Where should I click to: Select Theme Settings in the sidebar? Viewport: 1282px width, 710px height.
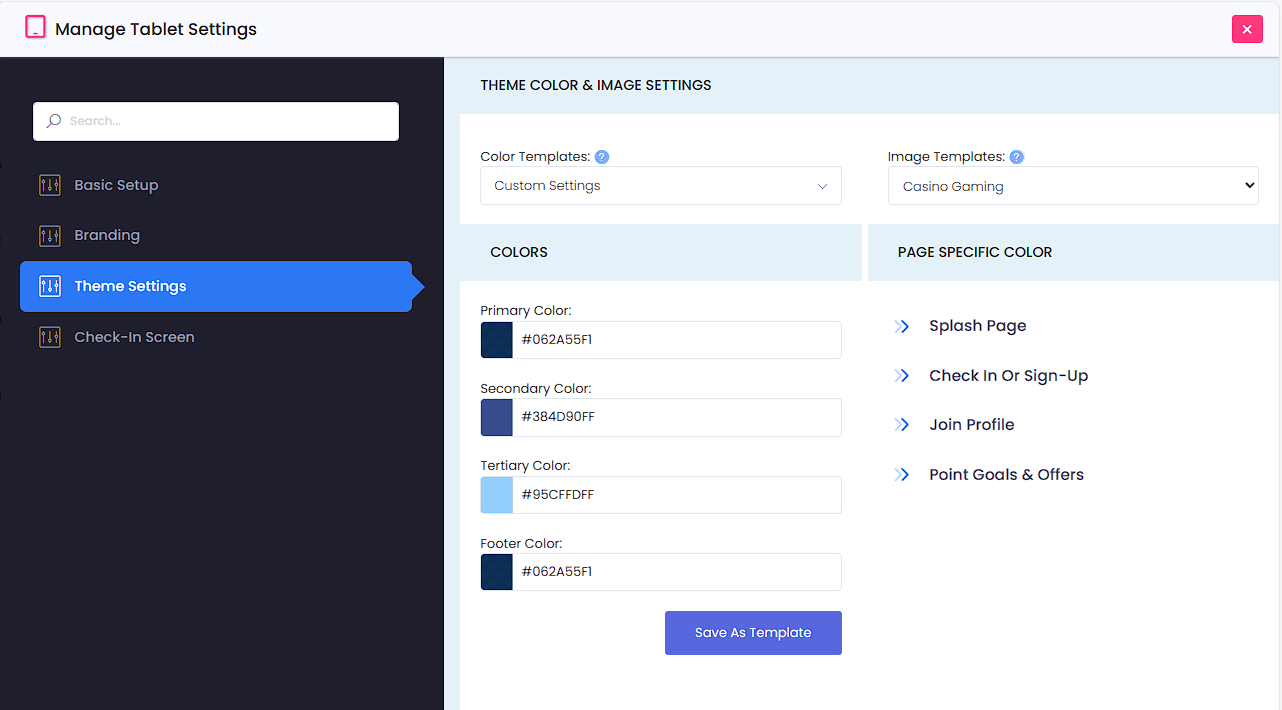pyautogui.click(x=216, y=287)
